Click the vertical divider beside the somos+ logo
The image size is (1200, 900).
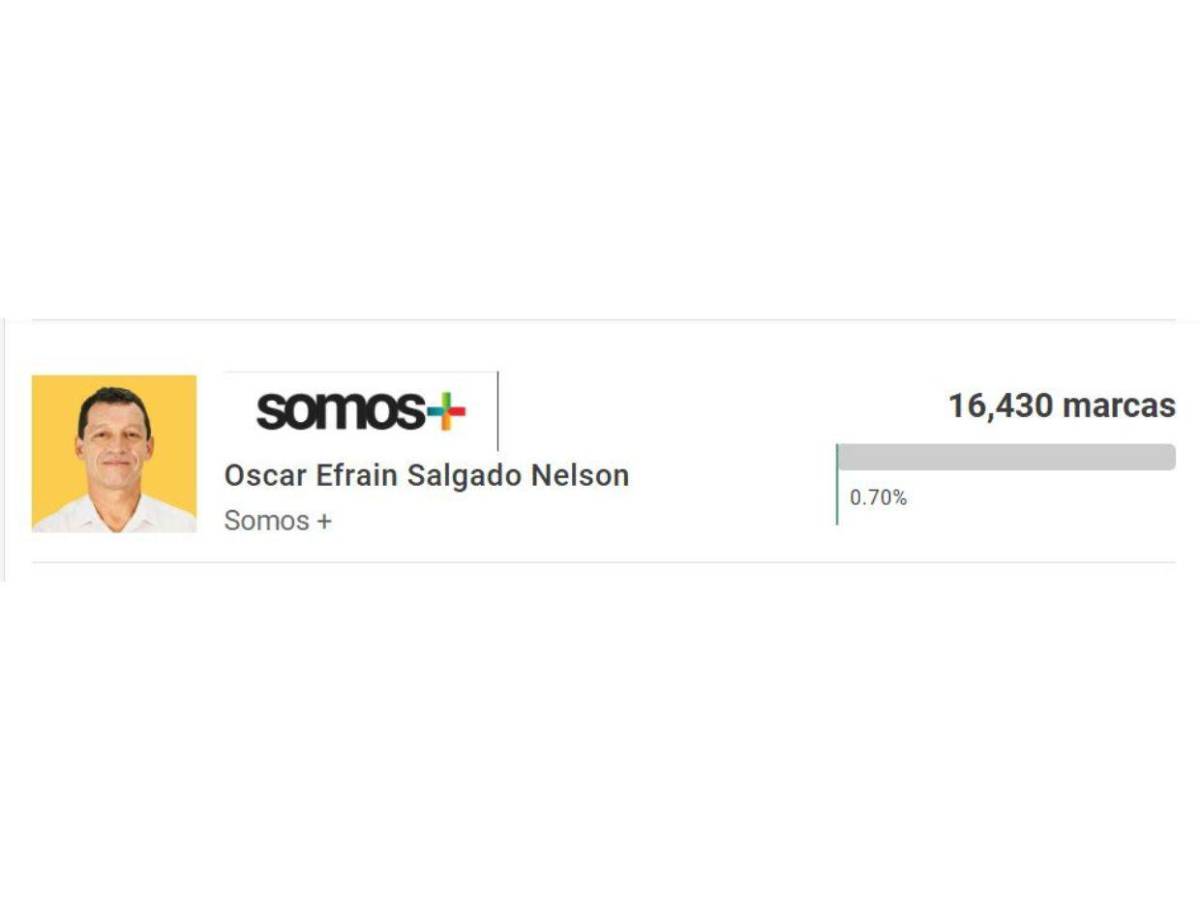pos(497,411)
